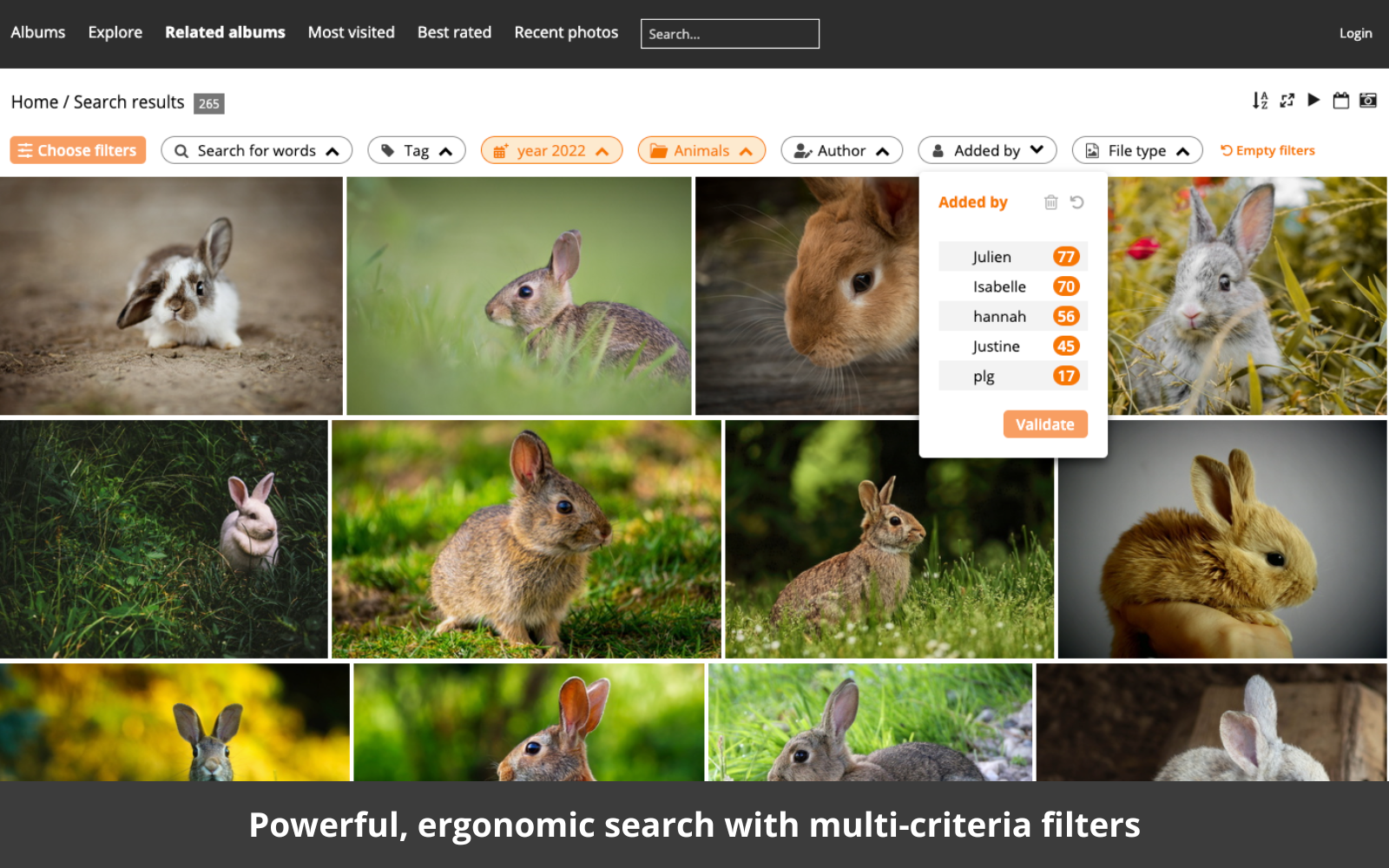Image resolution: width=1389 pixels, height=868 pixels.
Task: Click the camera icon in the toolbar
Action: [1367, 101]
